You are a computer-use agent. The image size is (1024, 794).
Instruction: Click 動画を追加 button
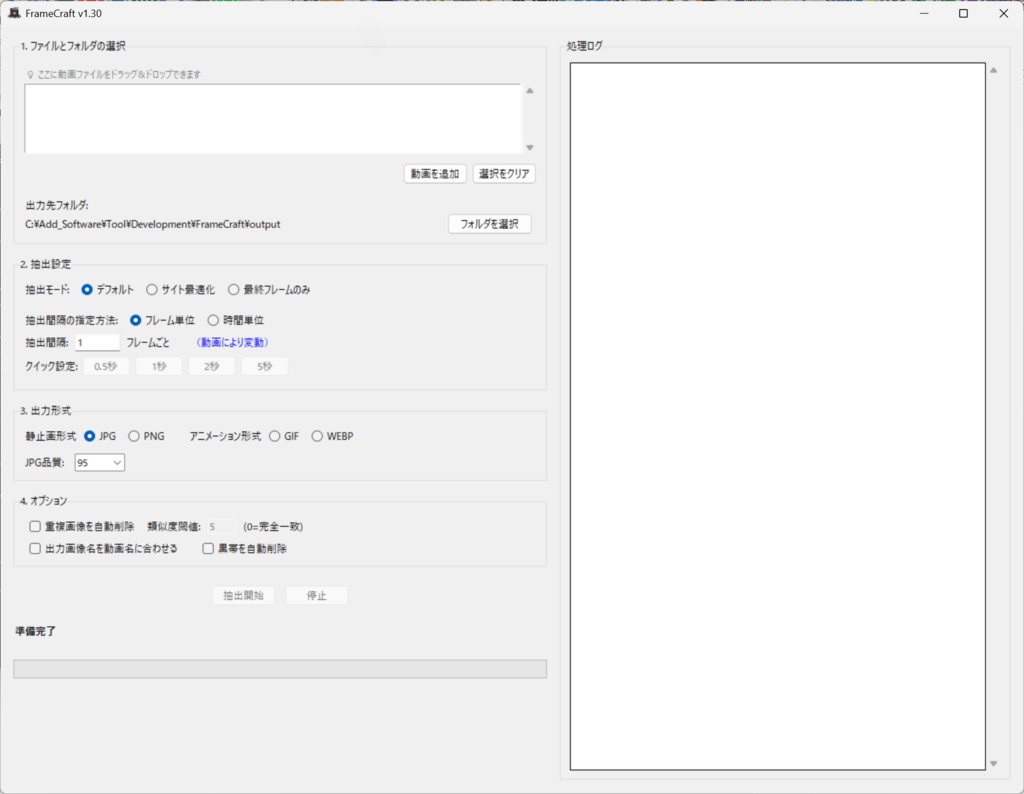[435, 174]
